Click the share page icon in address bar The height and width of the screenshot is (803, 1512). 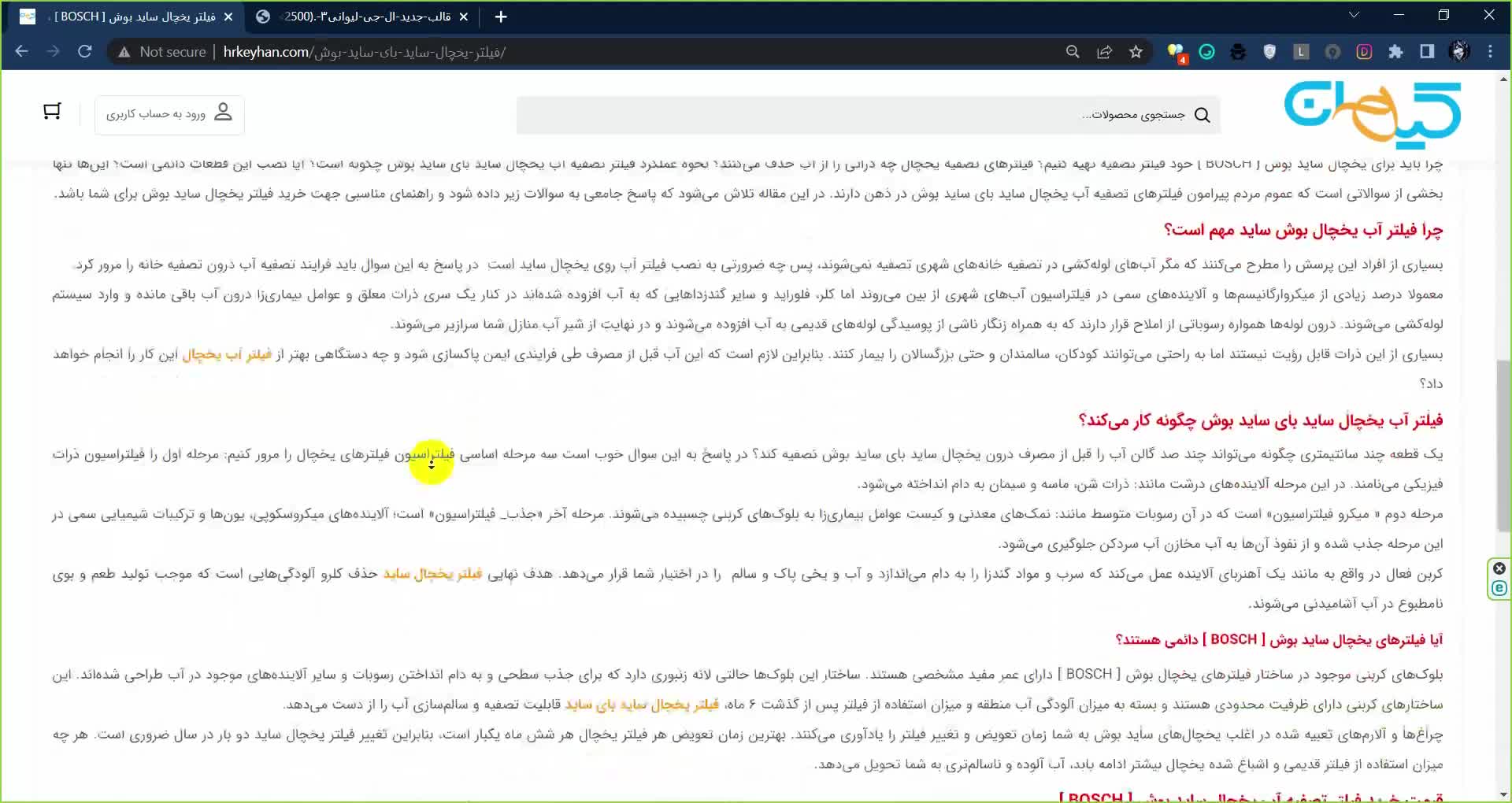[1104, 52]
